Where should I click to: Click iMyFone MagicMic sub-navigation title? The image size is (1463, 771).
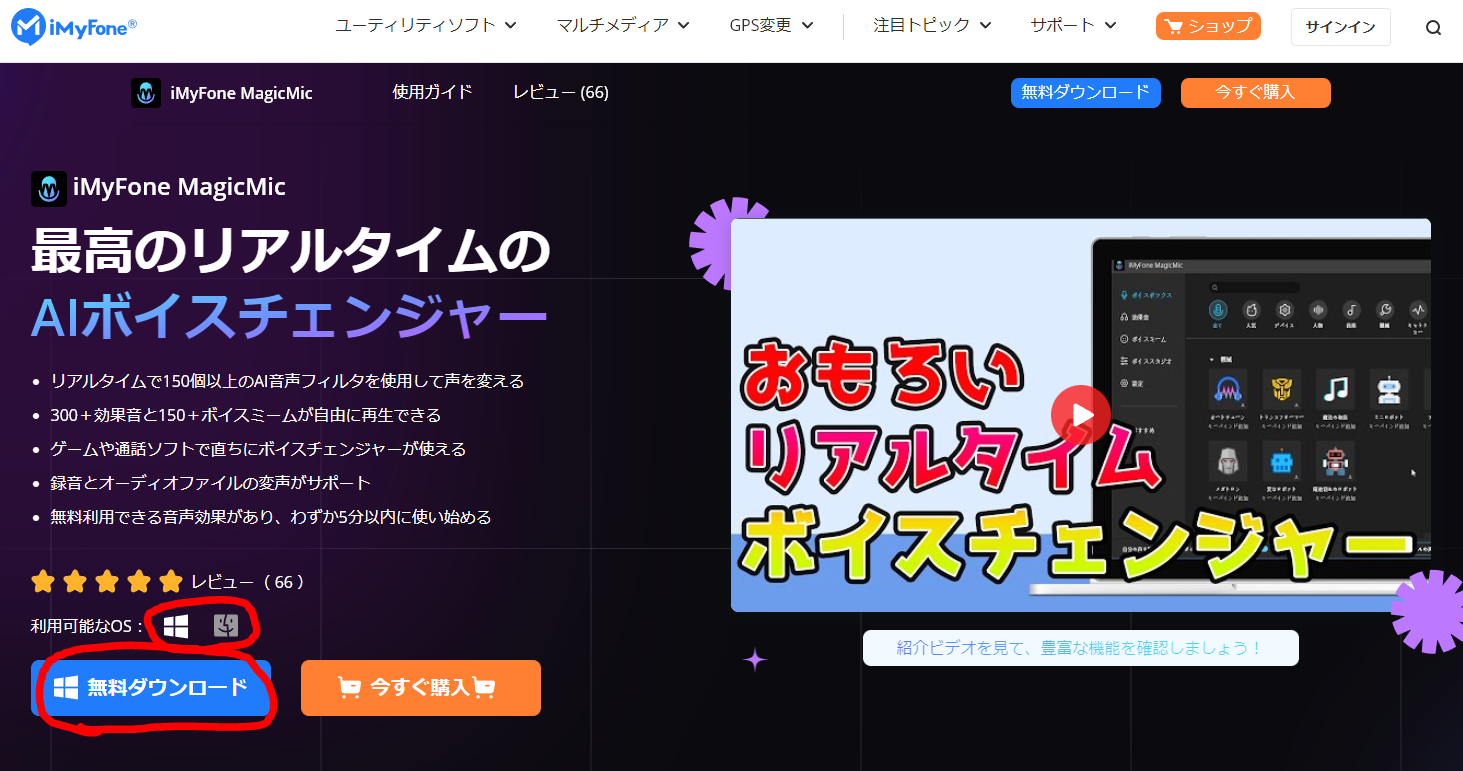(x=241, y=93)
